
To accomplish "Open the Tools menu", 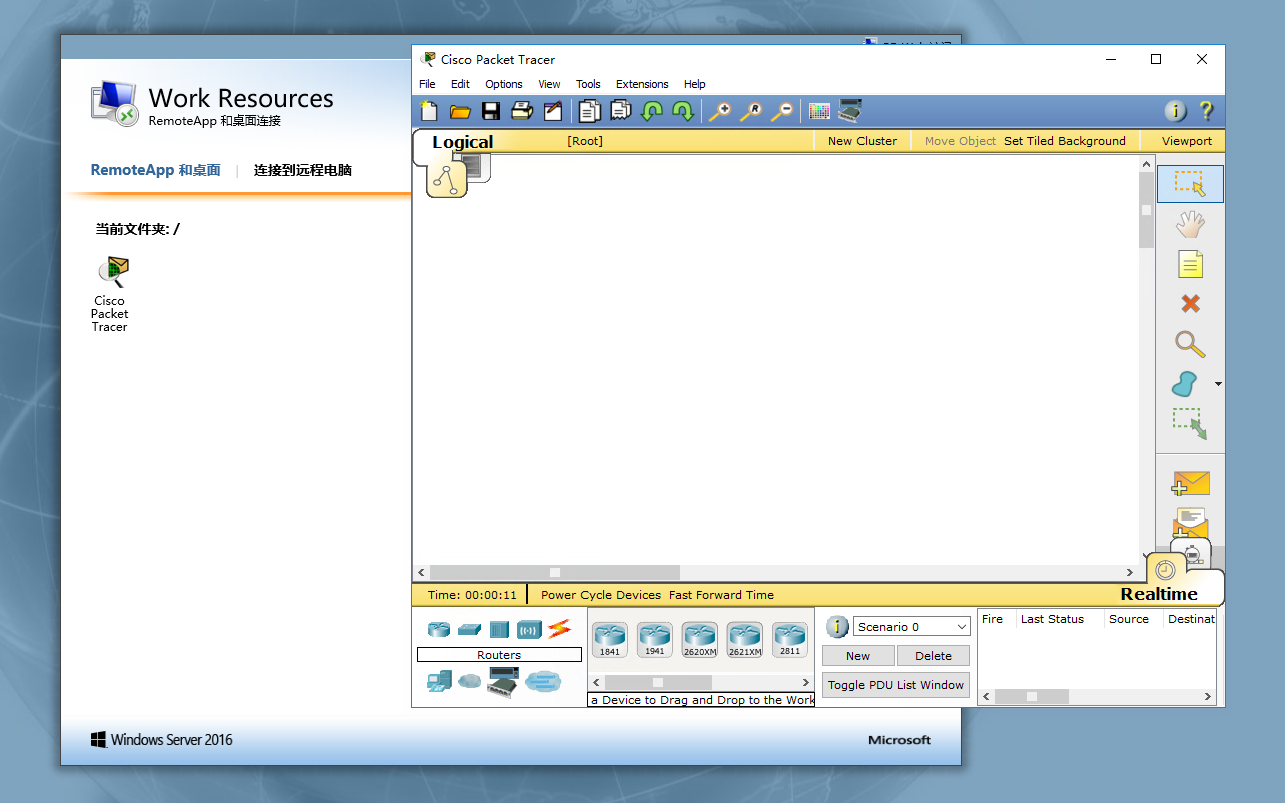I will click(x=588, y=84).
